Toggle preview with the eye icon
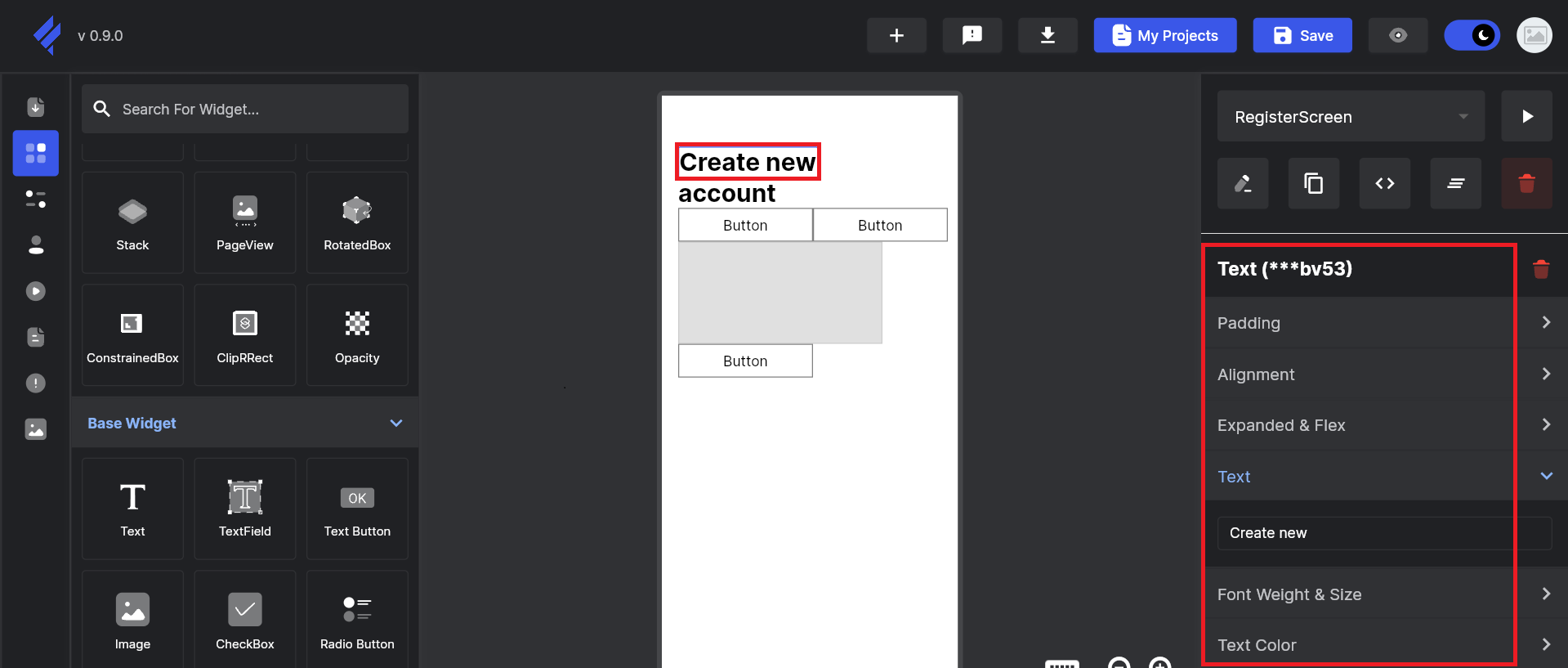 click(1397, 35)
